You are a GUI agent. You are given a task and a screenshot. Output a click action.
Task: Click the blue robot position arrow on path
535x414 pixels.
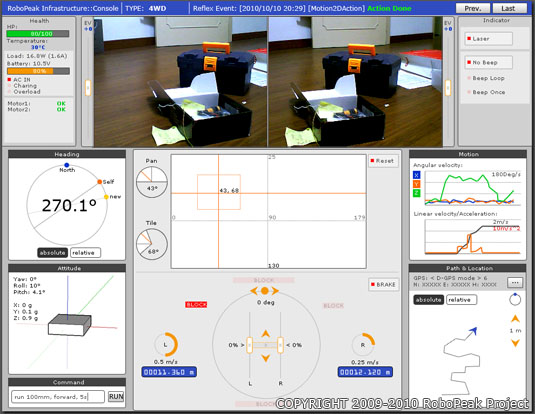tap(473, 330)
